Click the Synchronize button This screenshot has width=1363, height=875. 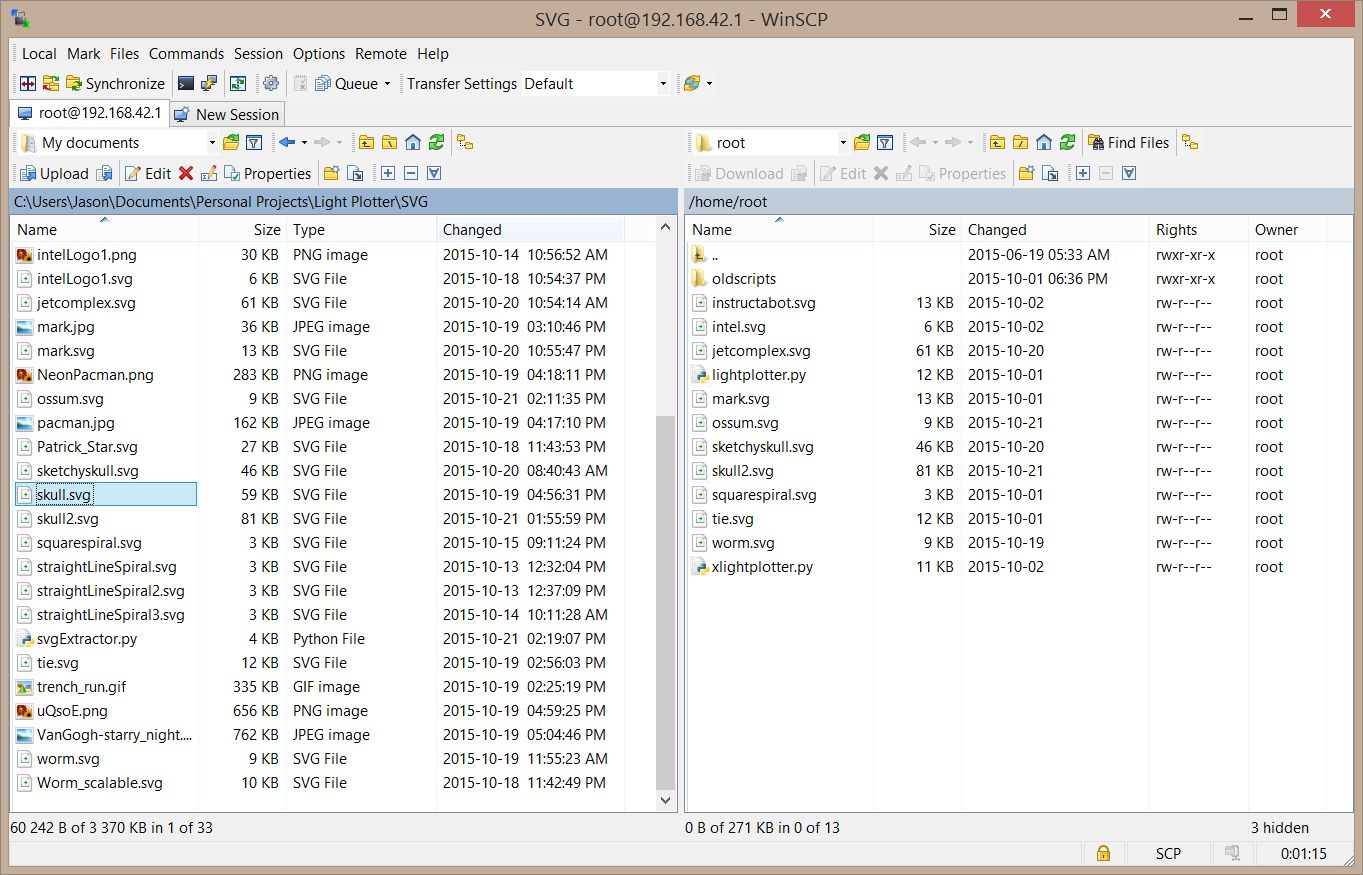click(x=115, y=84)
